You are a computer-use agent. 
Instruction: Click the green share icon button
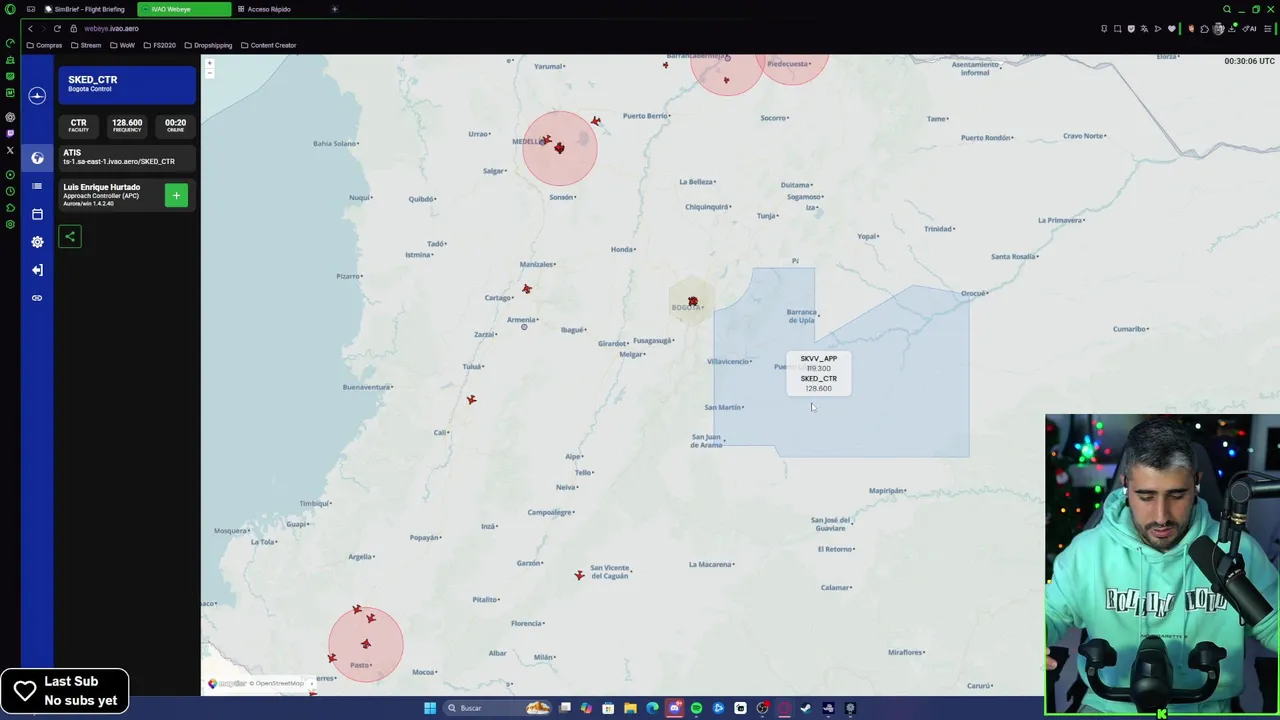(70, 236)
